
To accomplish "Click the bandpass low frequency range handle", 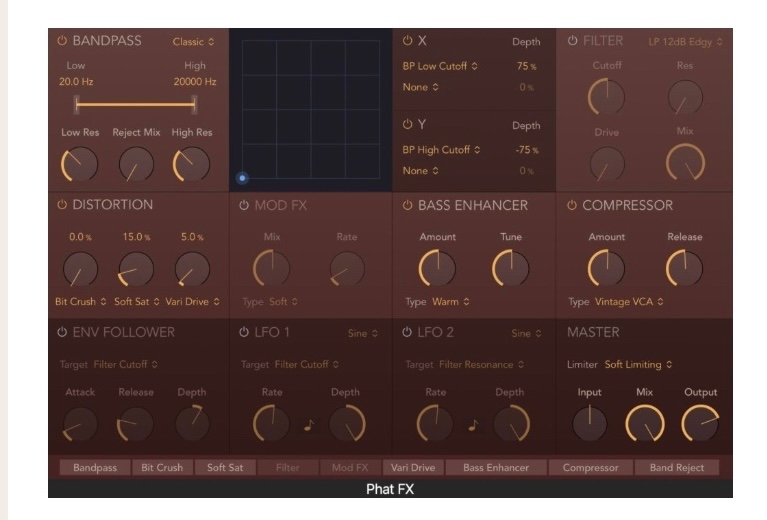I will (x=76, y=104).
